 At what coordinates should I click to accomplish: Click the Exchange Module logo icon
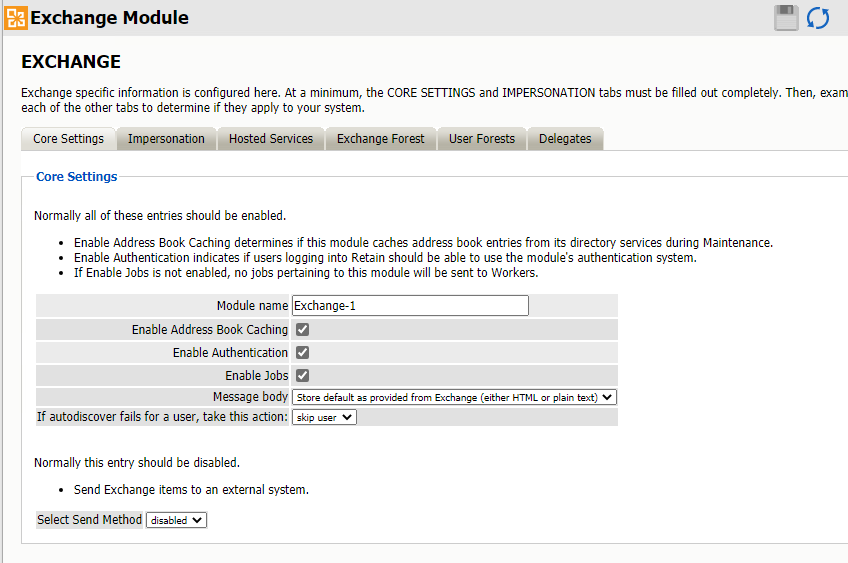point(16,18)
